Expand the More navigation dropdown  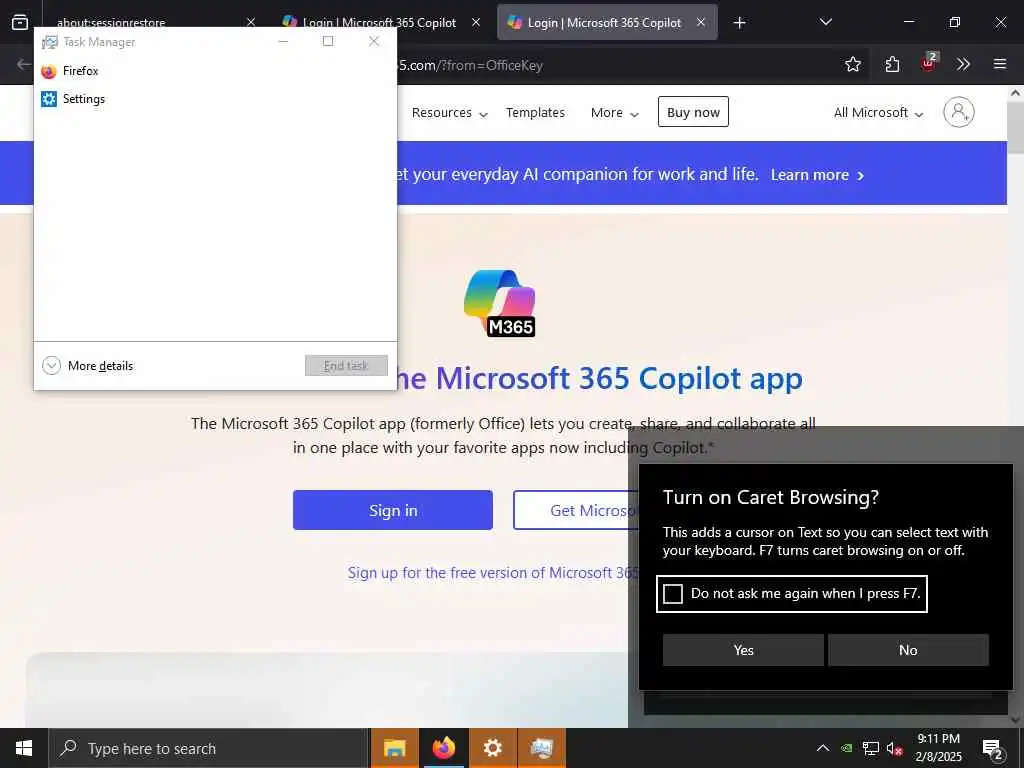click(615, 112)
